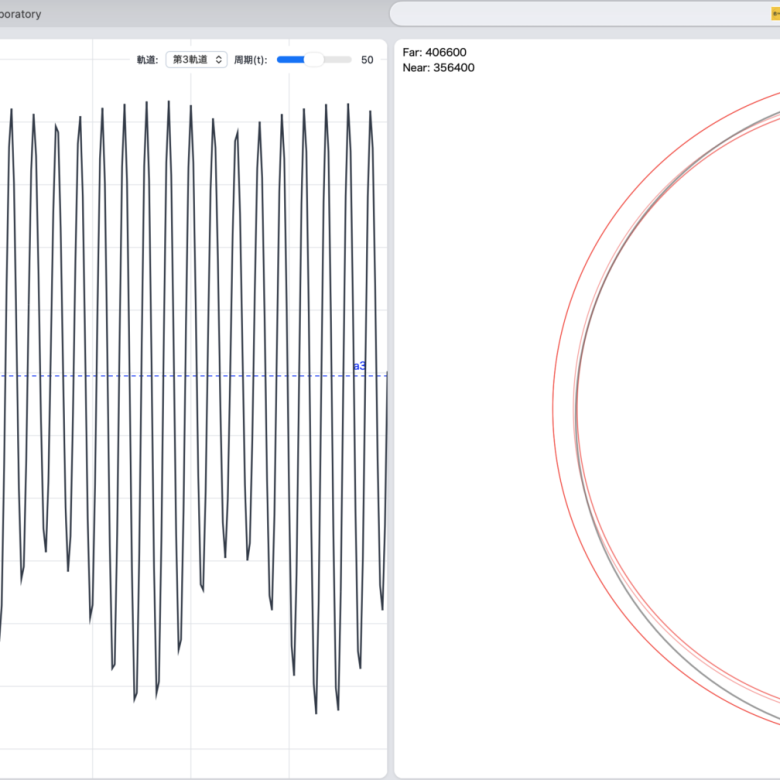
Task: Click the blue dashed a3 reference line
Action: coord(200,376)
